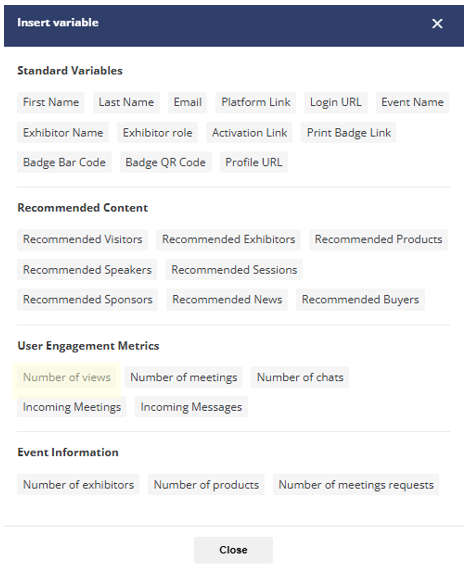The width and height of the screenshot is (468, 572).
Task: Insert the Event Name variable
Action: (412, 103)
